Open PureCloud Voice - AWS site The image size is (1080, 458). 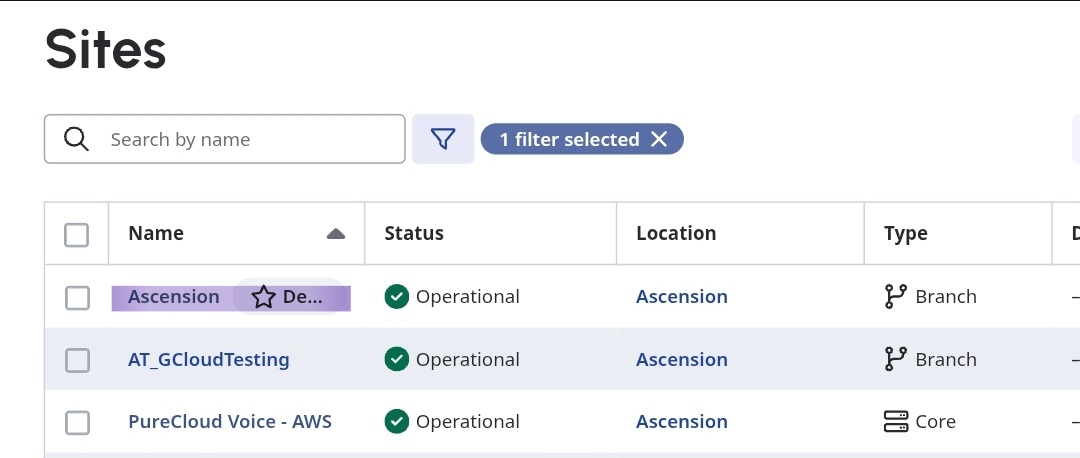pos(230,422)
